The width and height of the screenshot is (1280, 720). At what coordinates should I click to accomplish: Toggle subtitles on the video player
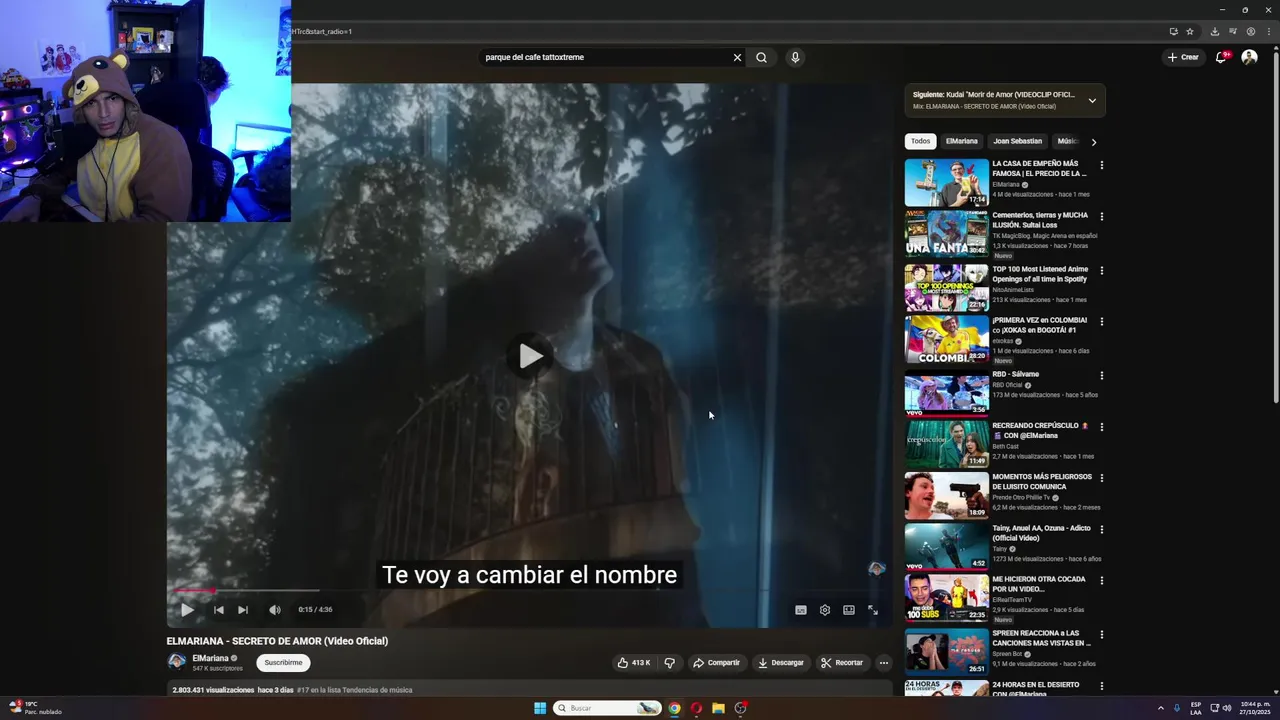(x=801, y=610)
